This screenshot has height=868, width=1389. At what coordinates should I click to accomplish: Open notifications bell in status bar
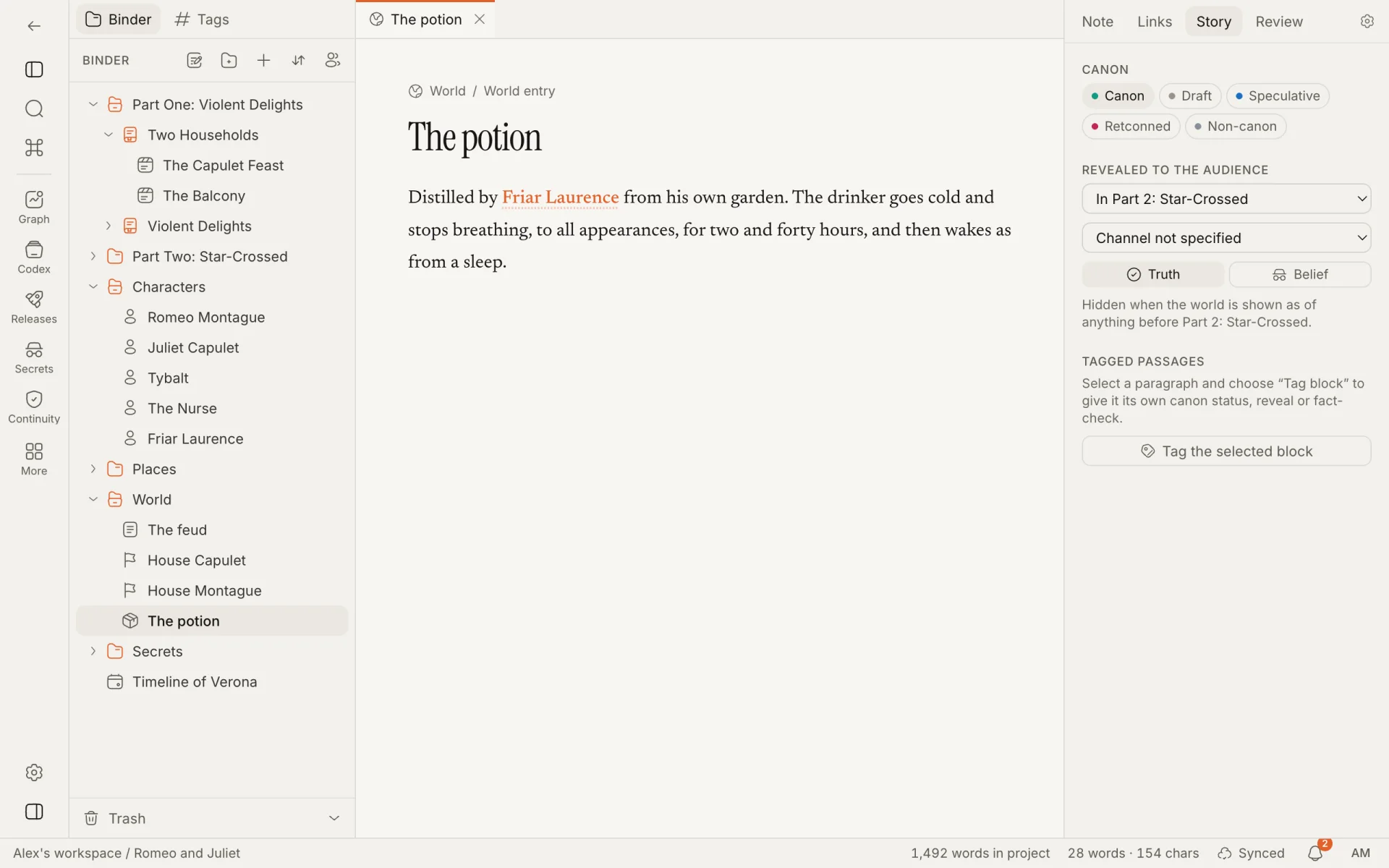click(x=1315, y=854)
